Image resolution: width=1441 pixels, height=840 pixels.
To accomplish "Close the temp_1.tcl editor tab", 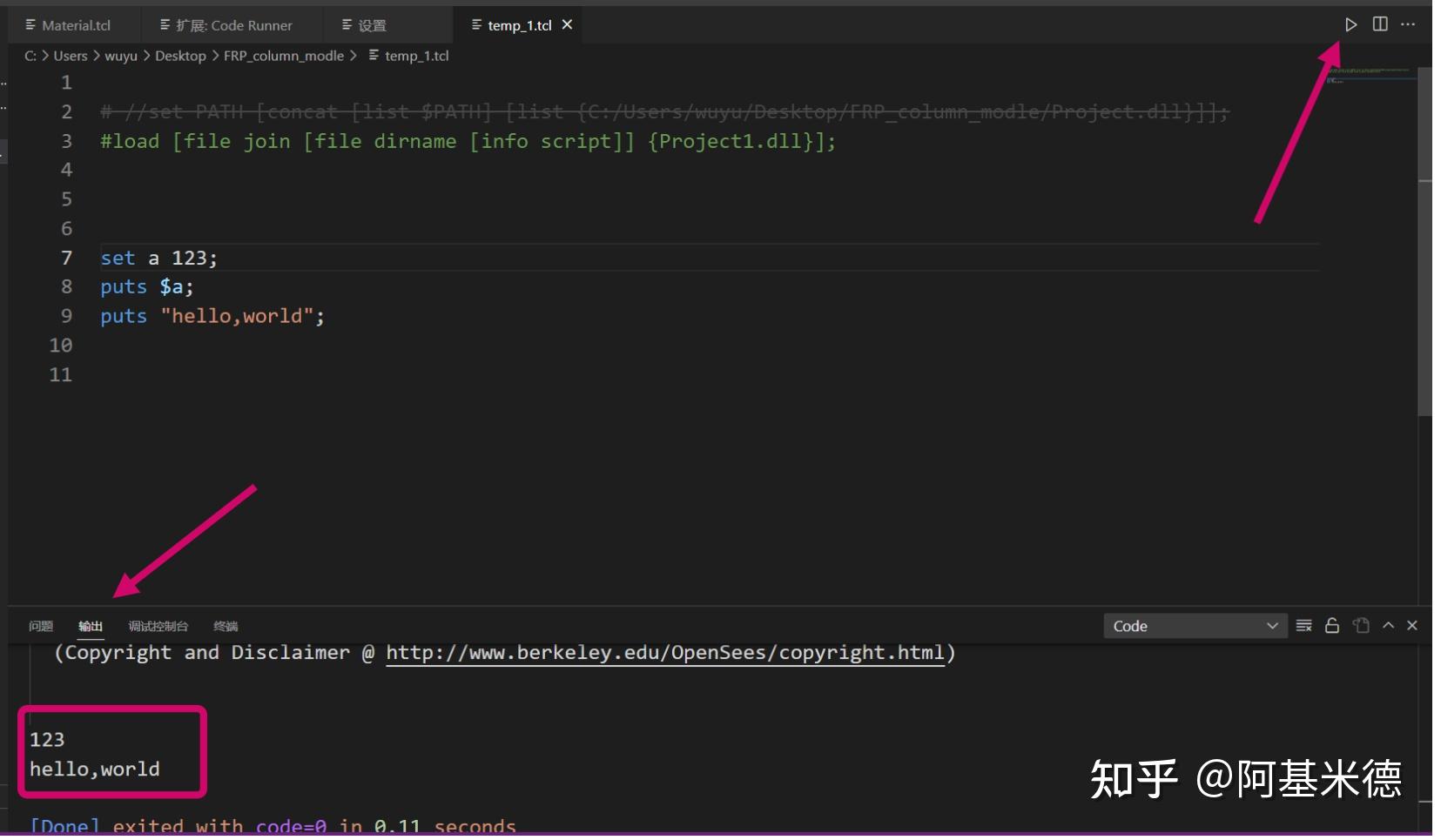I will point(567,24).
